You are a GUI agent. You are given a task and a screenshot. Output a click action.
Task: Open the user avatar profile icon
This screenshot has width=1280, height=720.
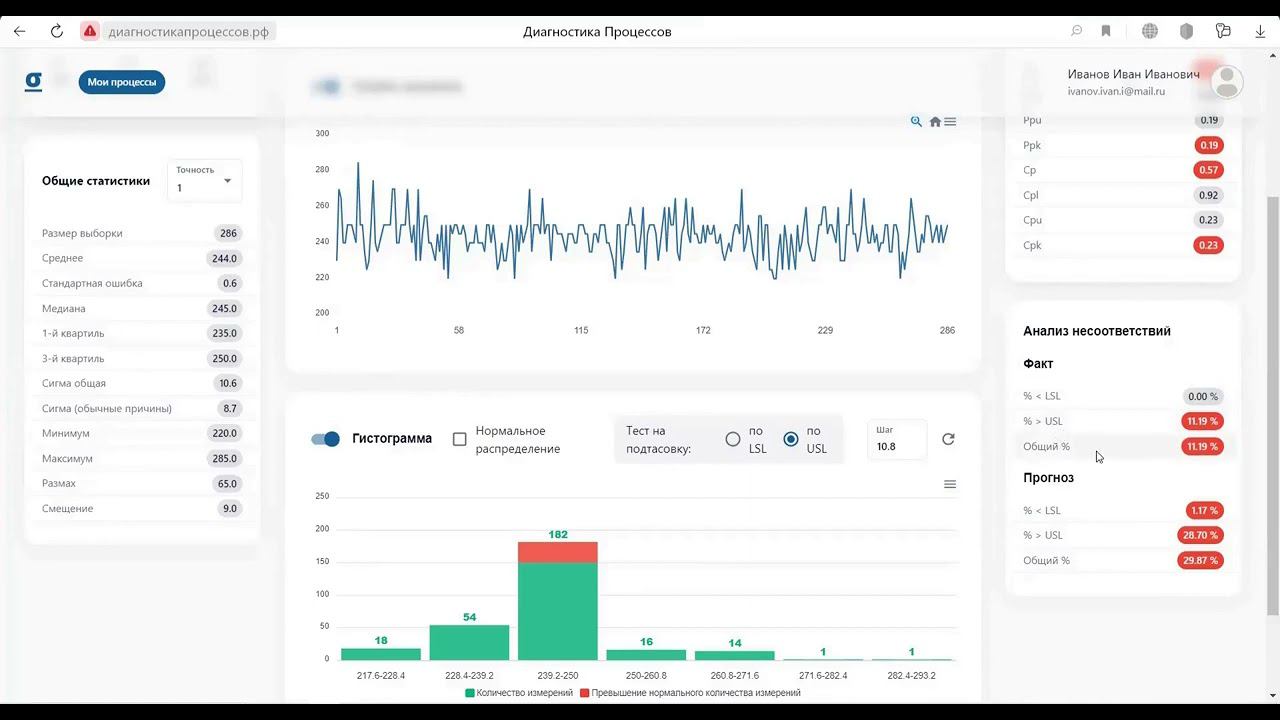tap(1227, 82)
